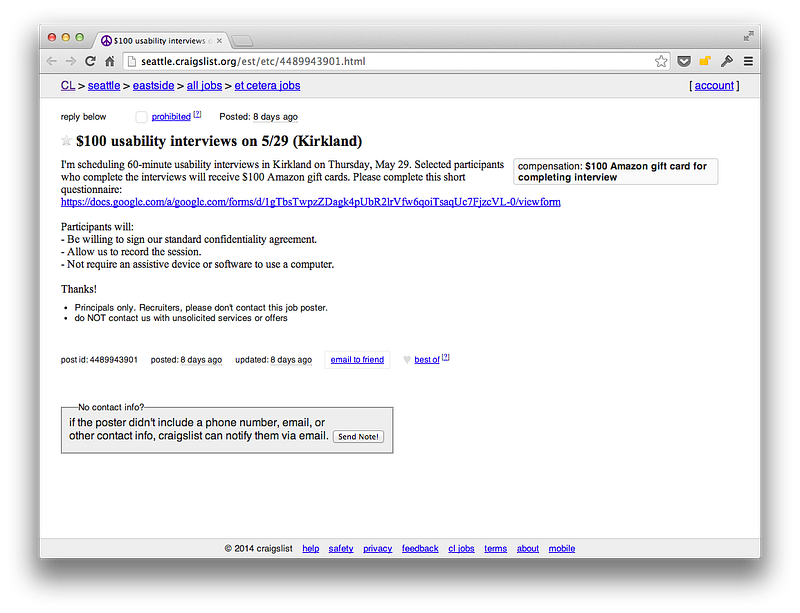Click the 'reply below' text
800x613 pixels.
(83, 117)
